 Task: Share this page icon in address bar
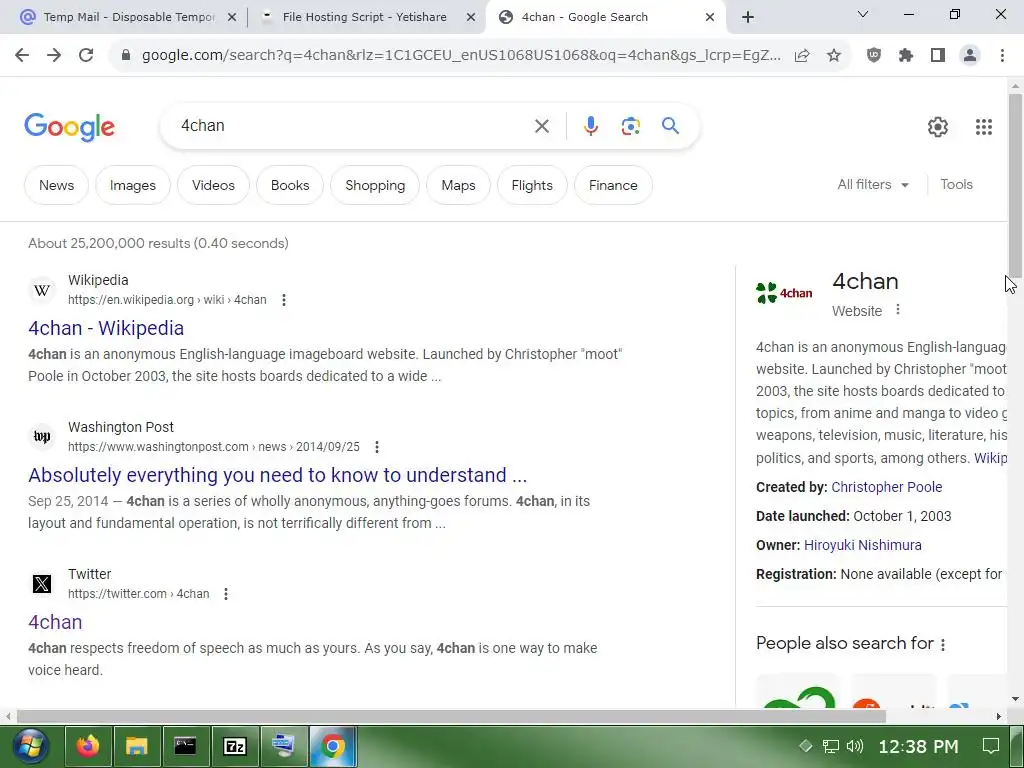click(x=802, y=56)
